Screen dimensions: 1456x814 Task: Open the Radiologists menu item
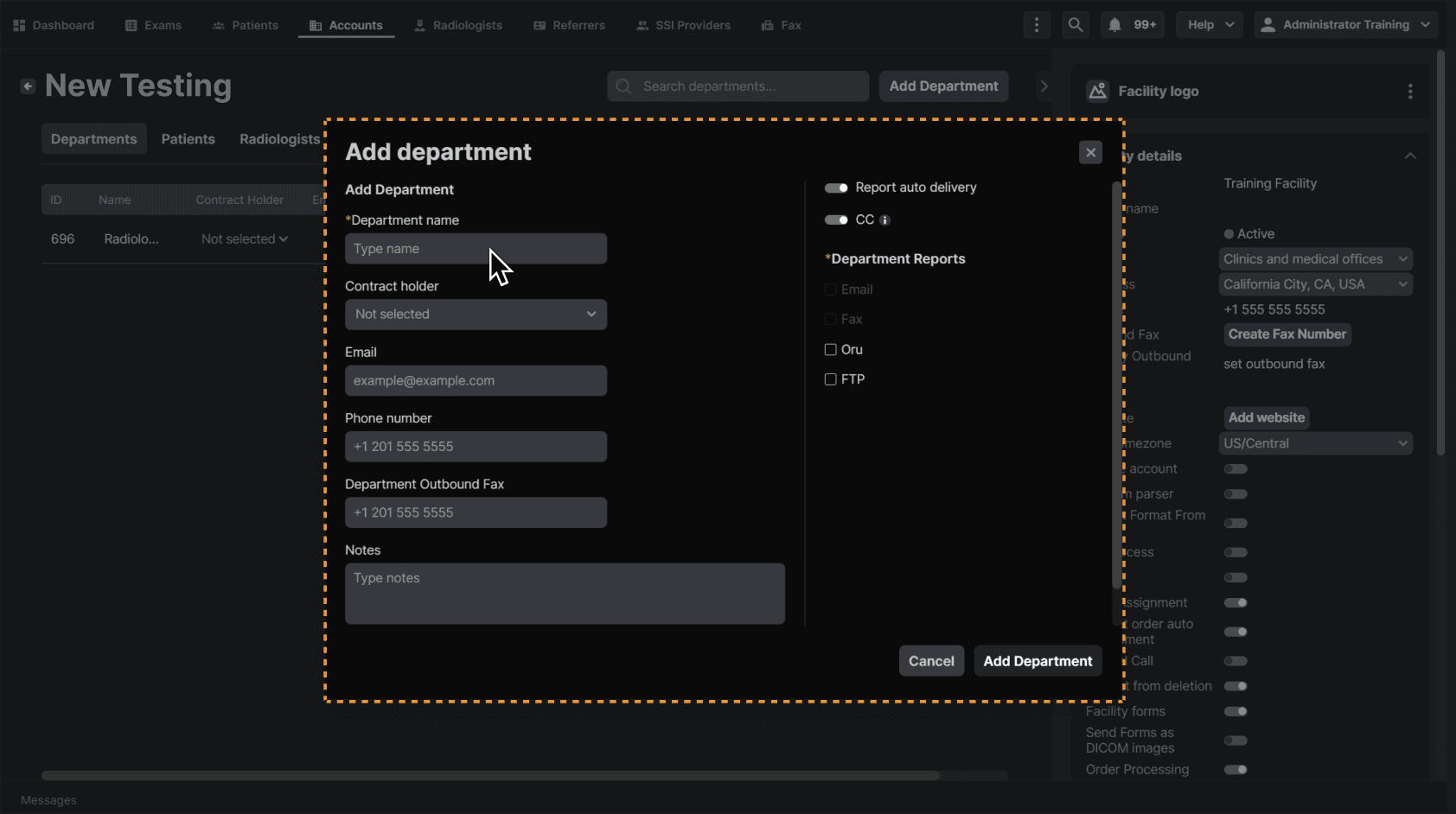458,25
